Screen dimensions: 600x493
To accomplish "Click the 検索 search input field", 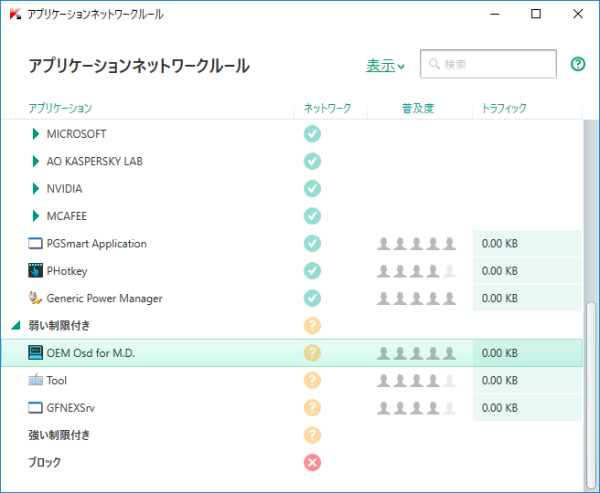I will tap(488, 64).
